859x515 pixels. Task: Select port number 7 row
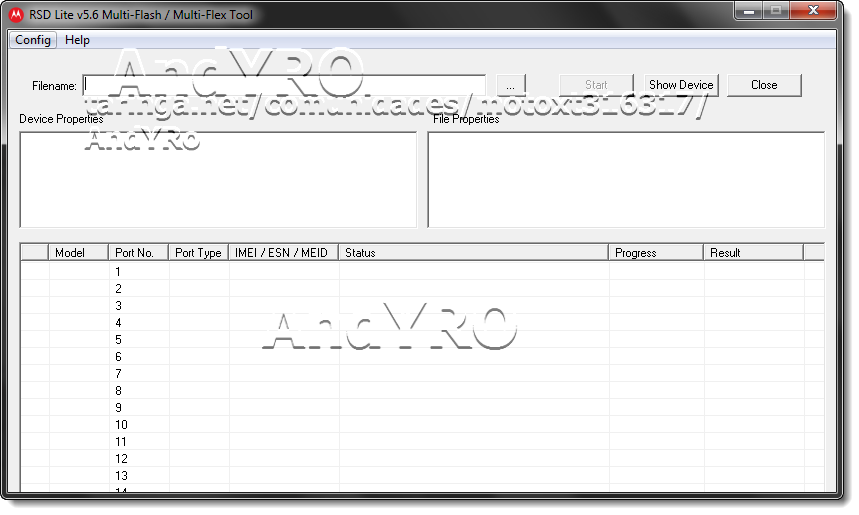[x=422, y=374]
